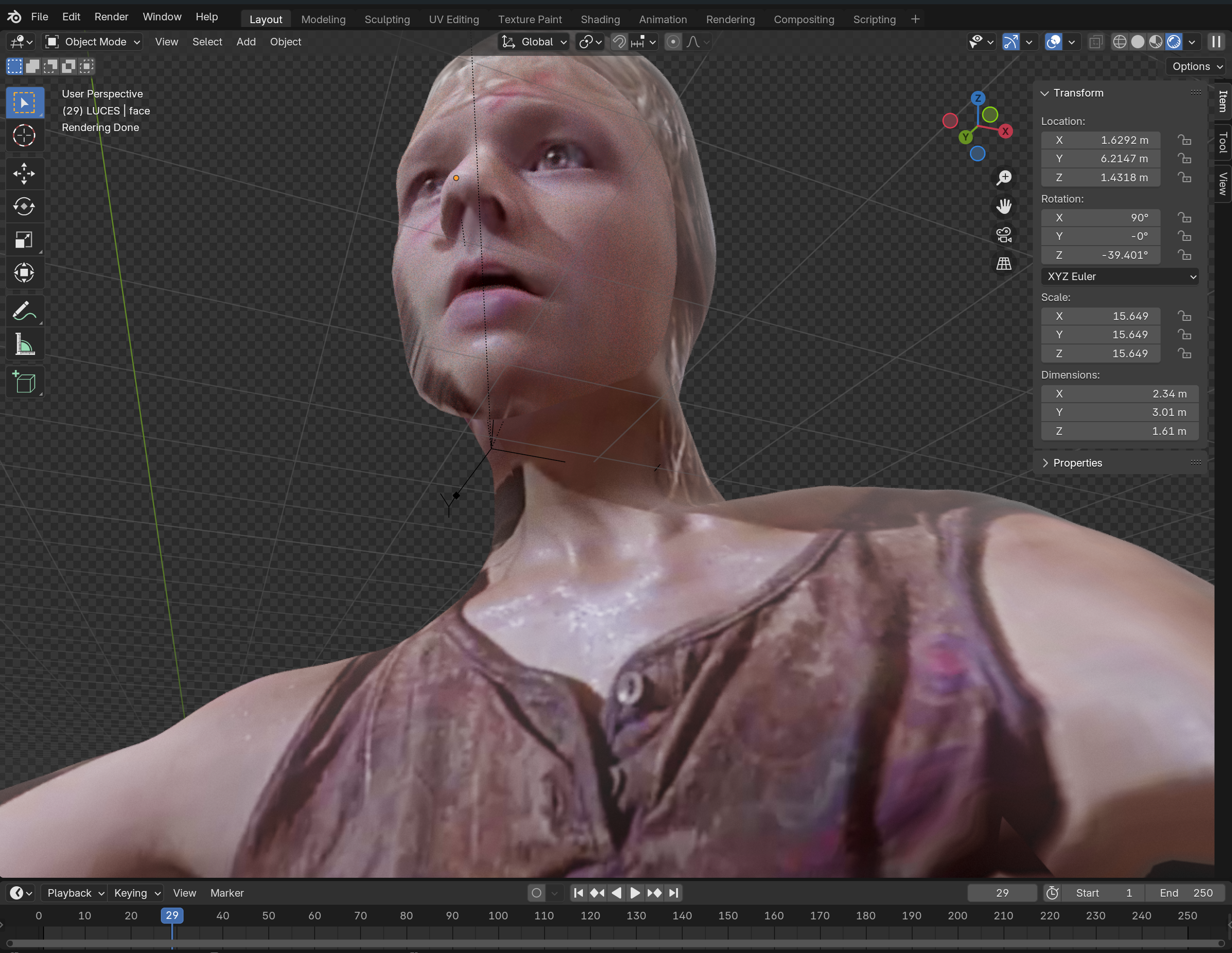Open the Render menu

coord(111,17)
